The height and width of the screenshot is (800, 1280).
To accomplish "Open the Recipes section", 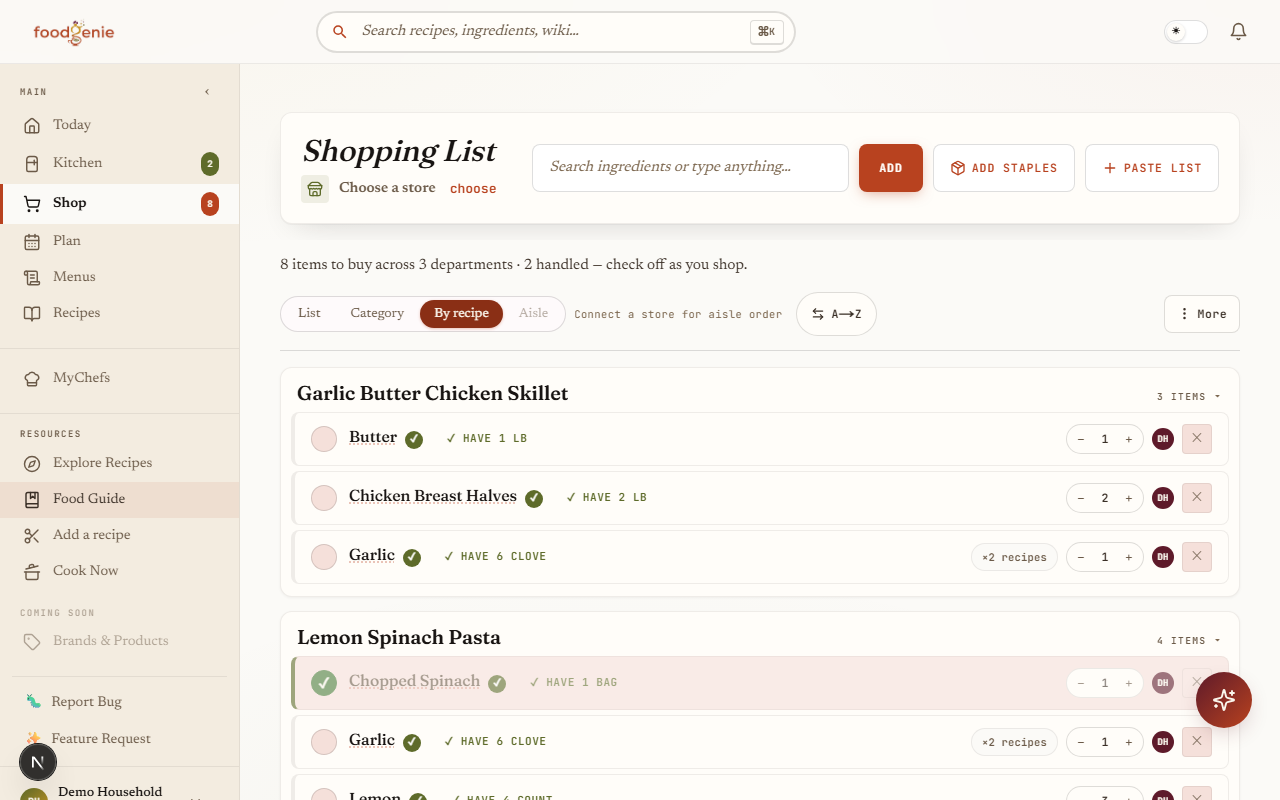I will coord(120,313).
